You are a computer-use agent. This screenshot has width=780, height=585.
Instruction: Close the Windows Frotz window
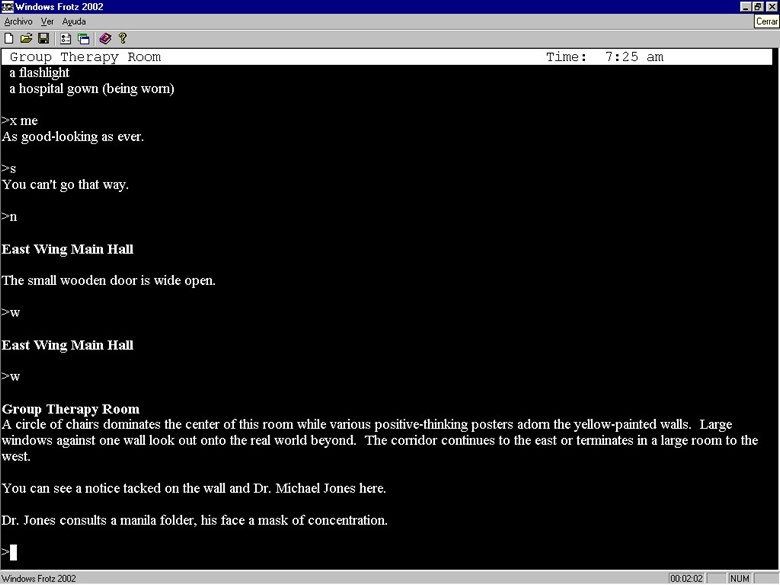click(x=771, y=6)
